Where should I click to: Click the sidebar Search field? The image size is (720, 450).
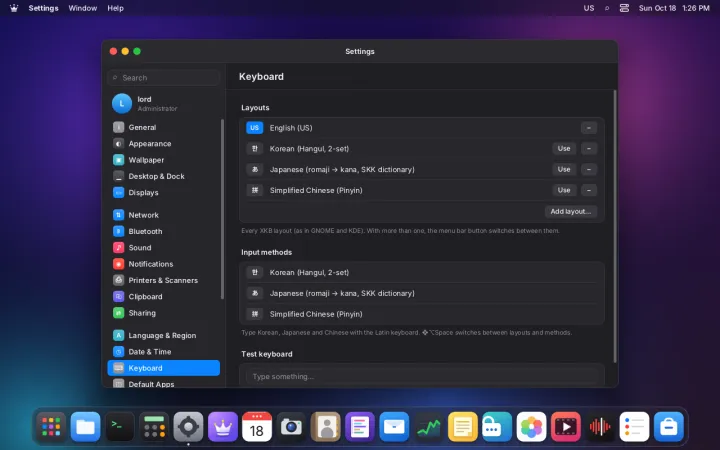coord(163,78)
